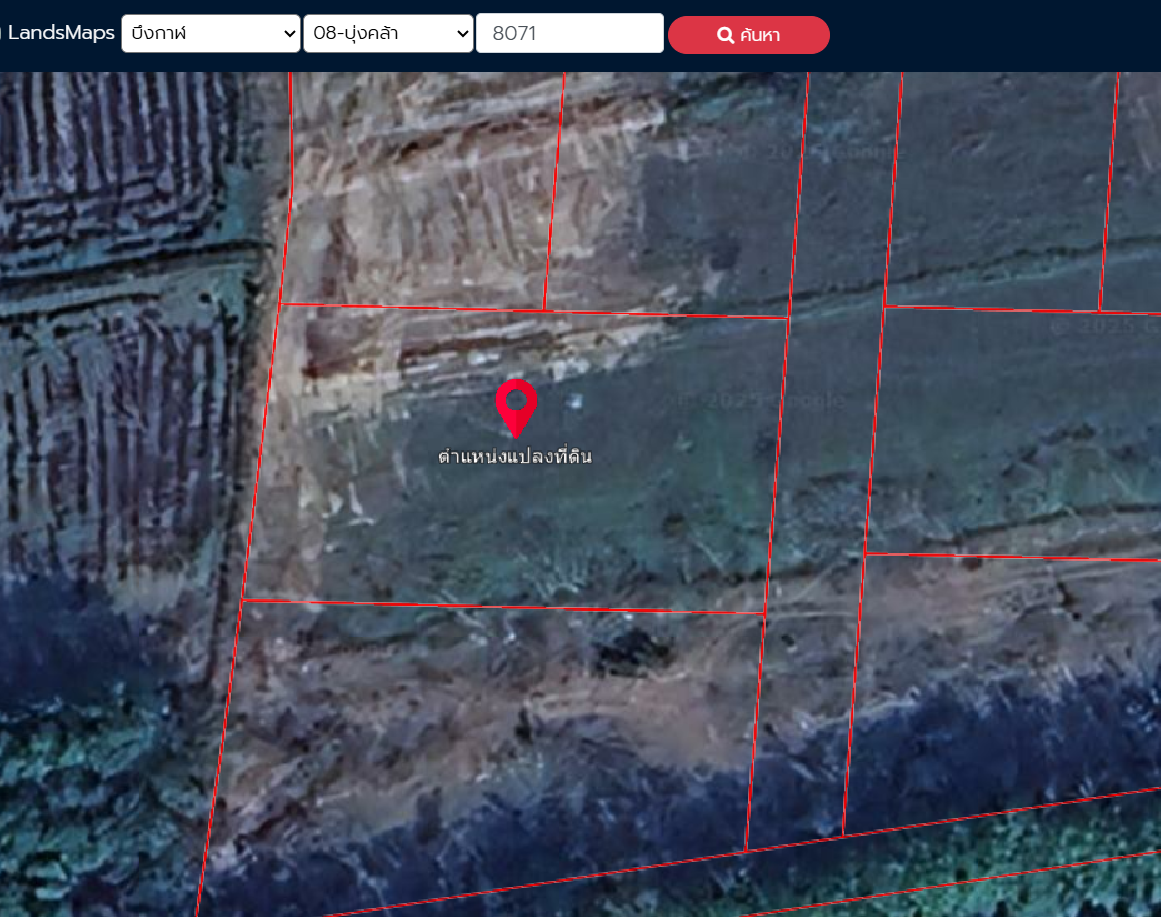The image size is (1161, 917).
Task: Click the magnifier icon in the search button
Action: coord(726,35)
